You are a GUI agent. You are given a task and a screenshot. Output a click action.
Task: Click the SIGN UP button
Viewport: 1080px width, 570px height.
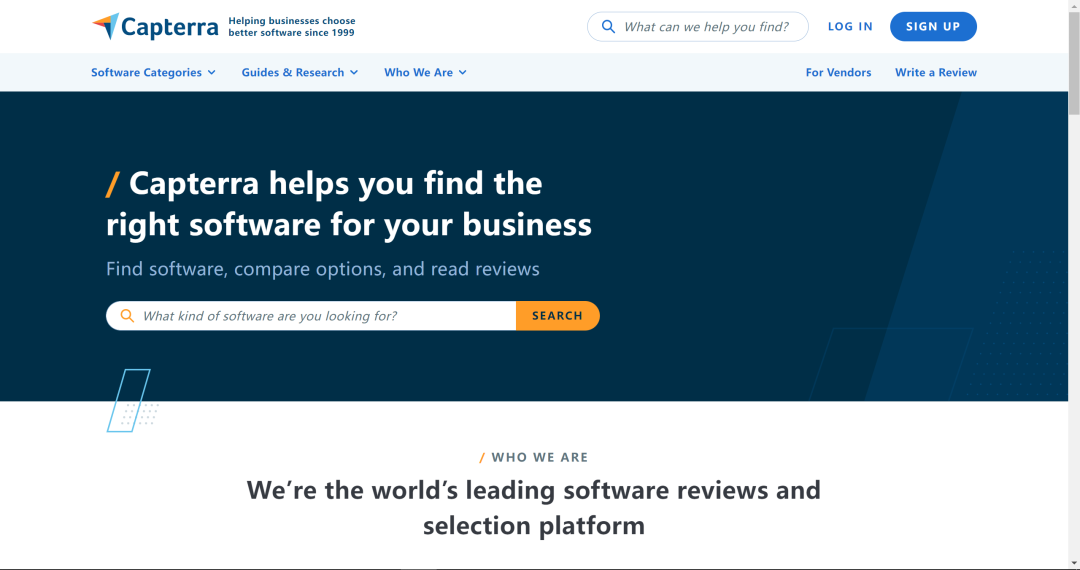(933, 27)
